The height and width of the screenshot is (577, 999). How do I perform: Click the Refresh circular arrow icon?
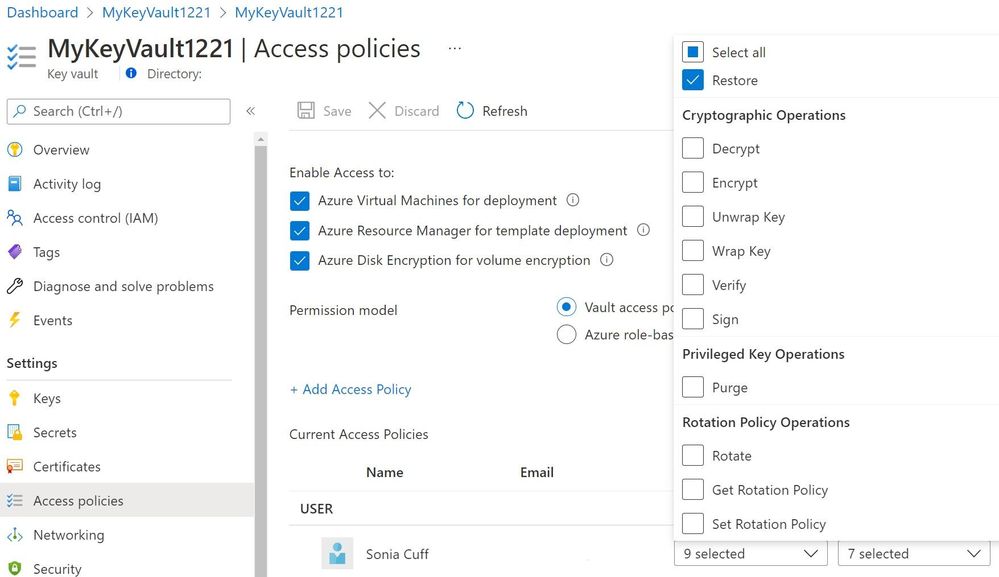click(465, 111)
